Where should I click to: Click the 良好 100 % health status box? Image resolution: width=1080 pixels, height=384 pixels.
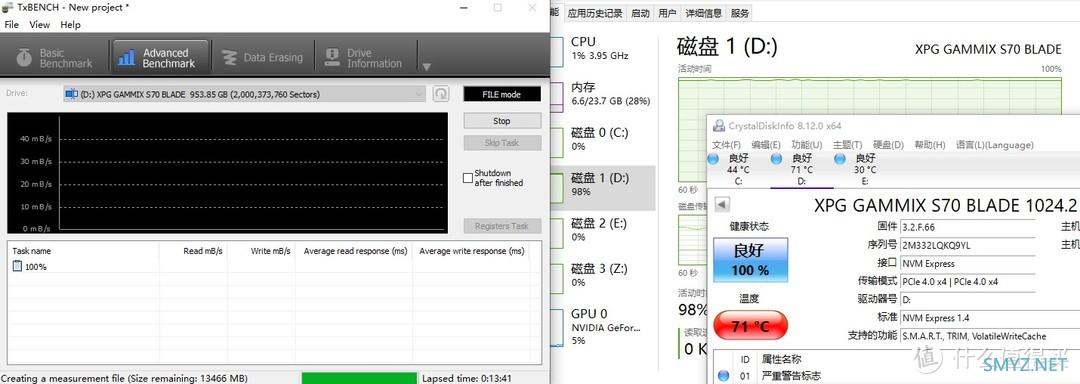point(750,260)
